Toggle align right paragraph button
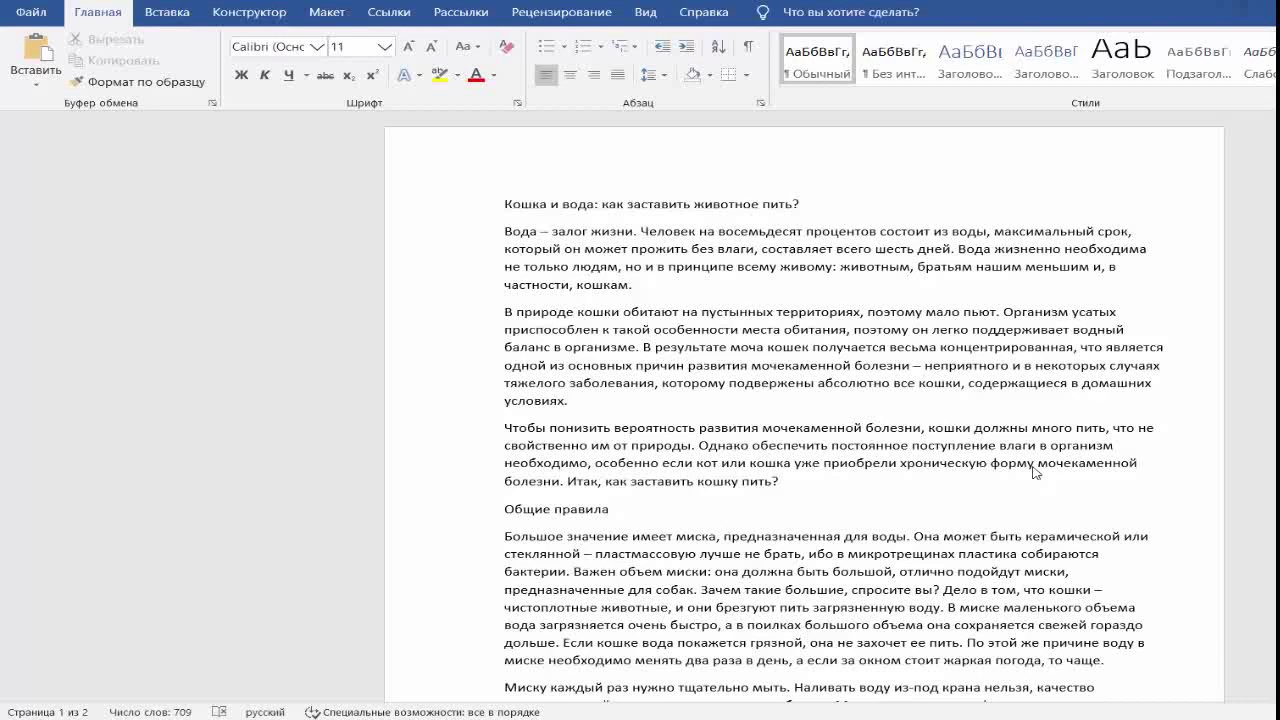 [x=594, y=75]
